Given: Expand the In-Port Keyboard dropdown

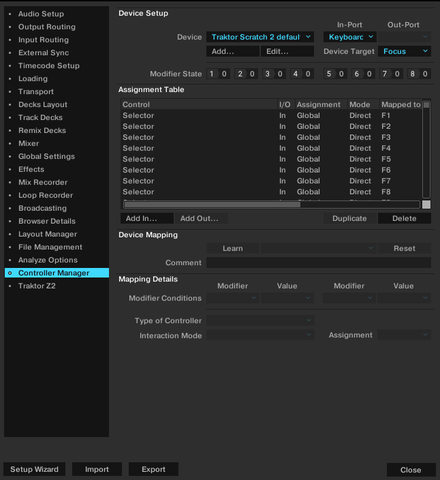Looking at the screenshot, I should (x=350, y=37).
